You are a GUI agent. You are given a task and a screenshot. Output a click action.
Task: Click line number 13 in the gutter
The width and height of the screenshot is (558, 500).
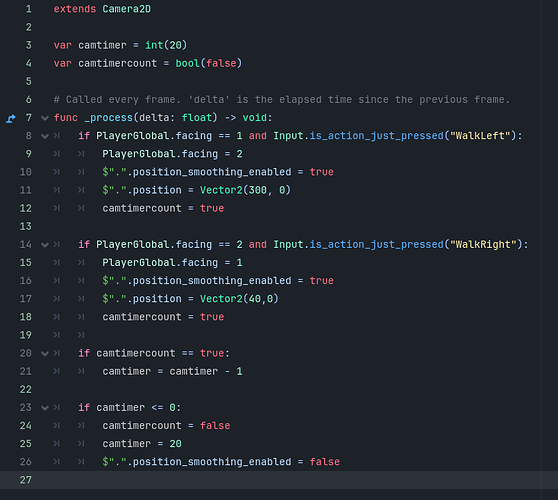pyautogui.click(x=26, y=226)
